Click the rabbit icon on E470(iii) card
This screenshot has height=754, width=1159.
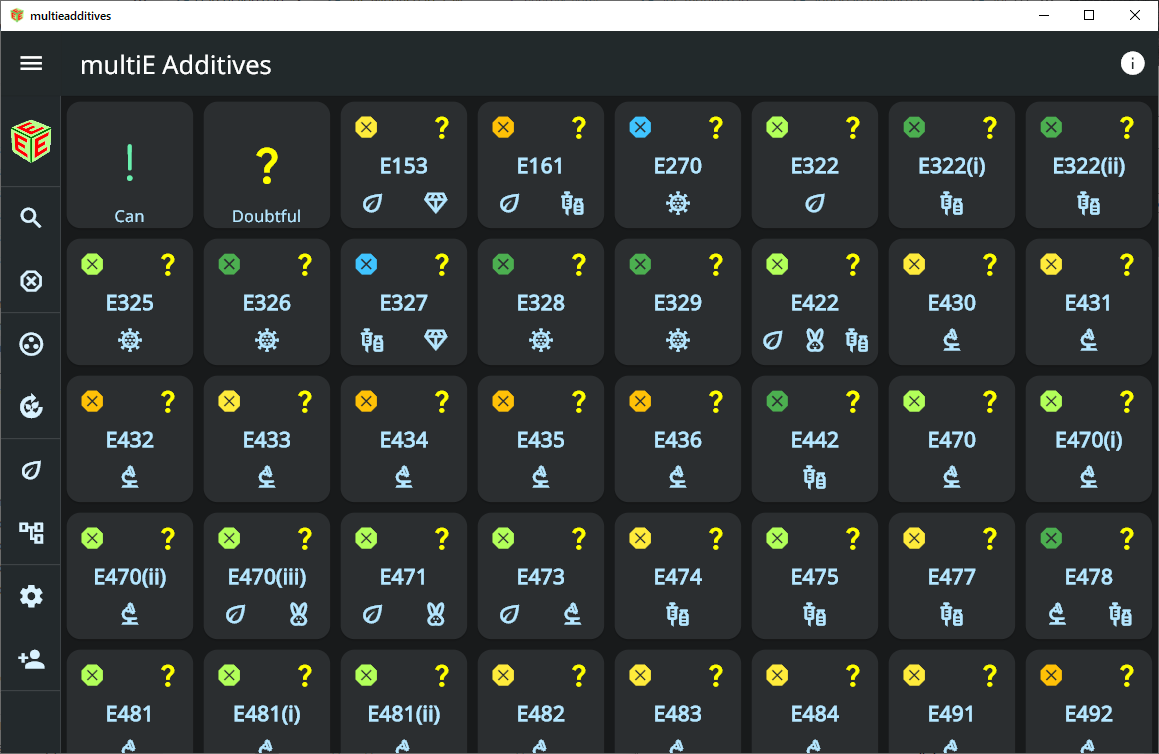[x=299, y=614]
